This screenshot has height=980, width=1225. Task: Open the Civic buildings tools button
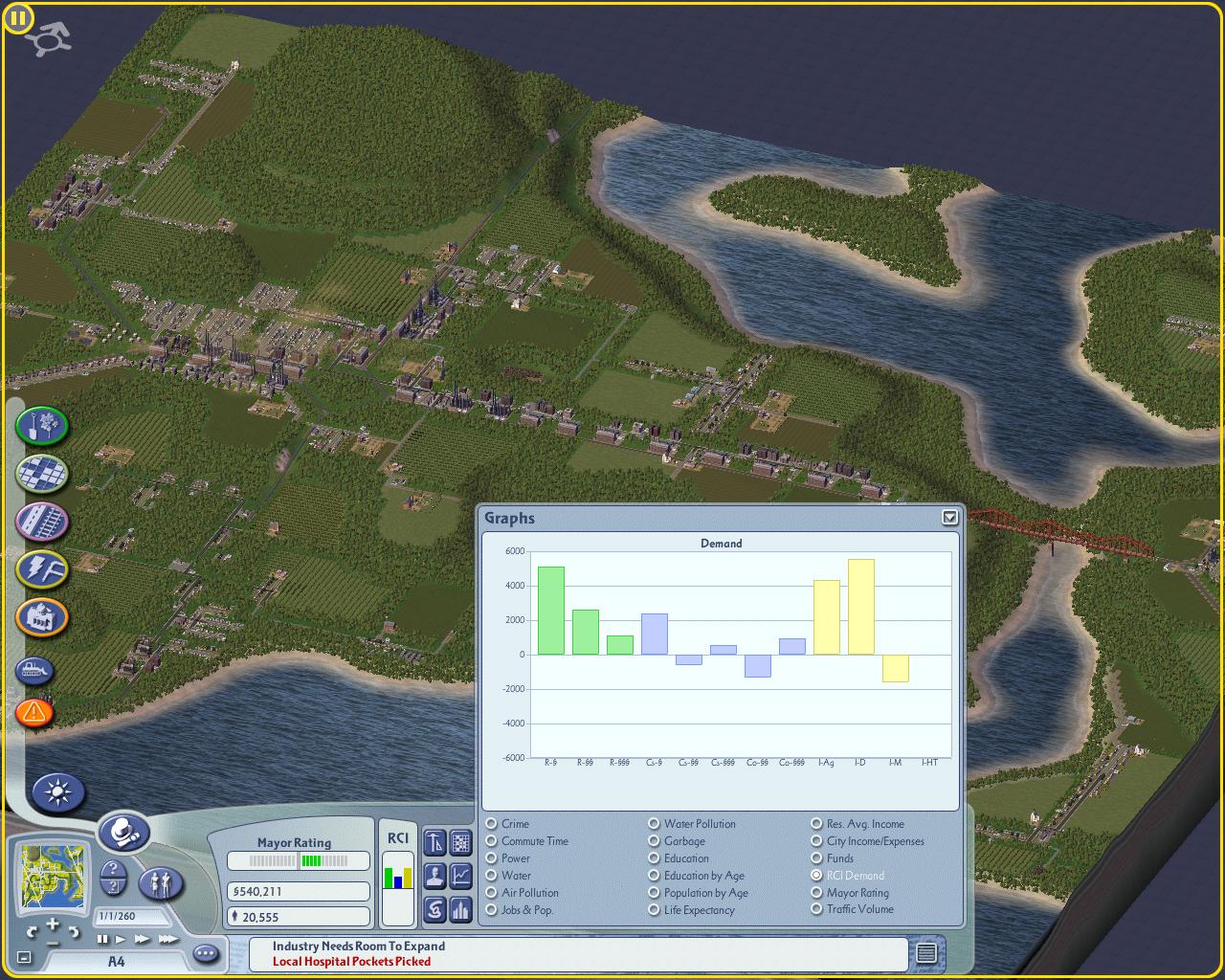42,617
